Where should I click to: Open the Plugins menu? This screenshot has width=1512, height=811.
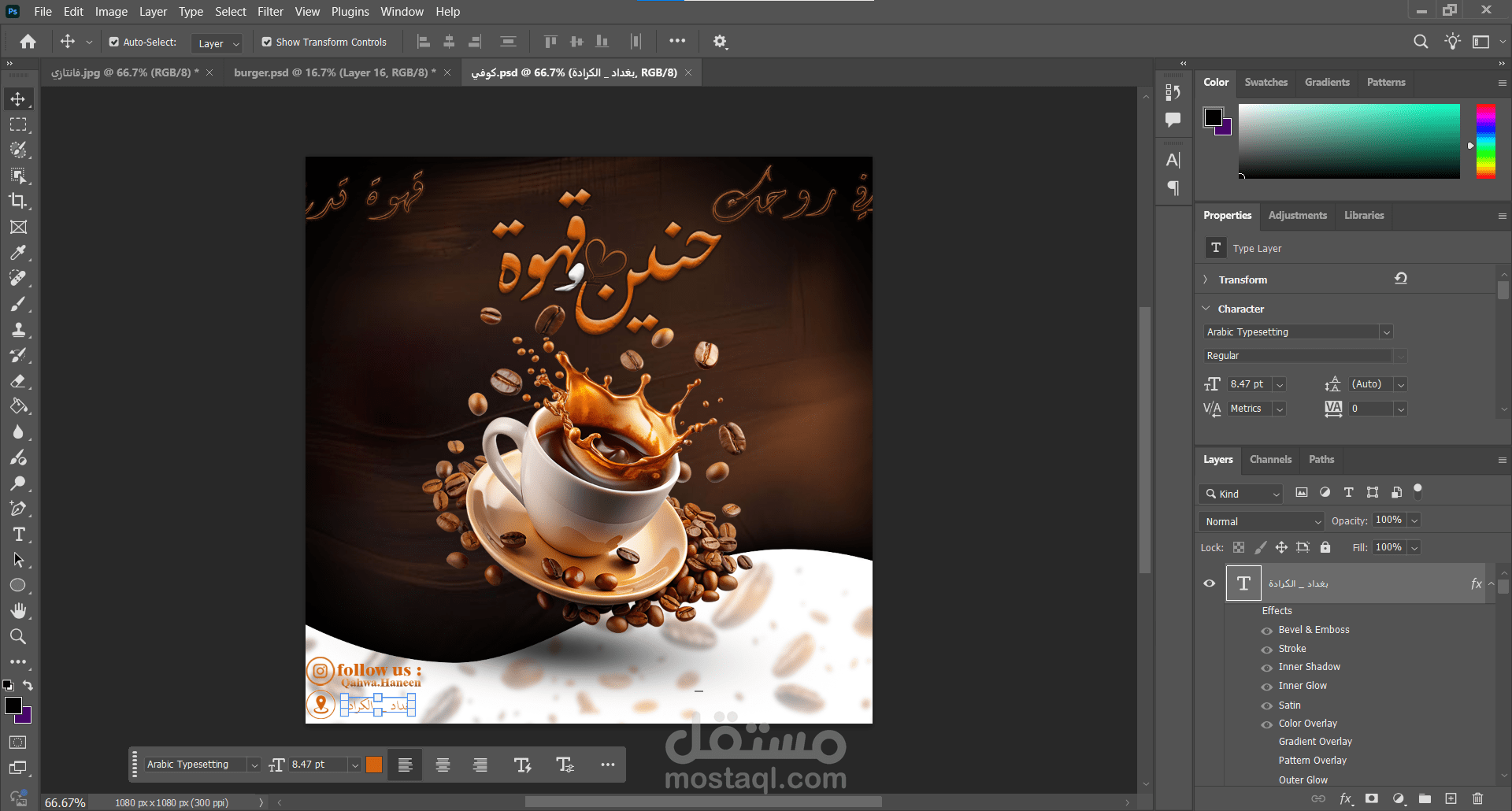click(x=350, y=11)
